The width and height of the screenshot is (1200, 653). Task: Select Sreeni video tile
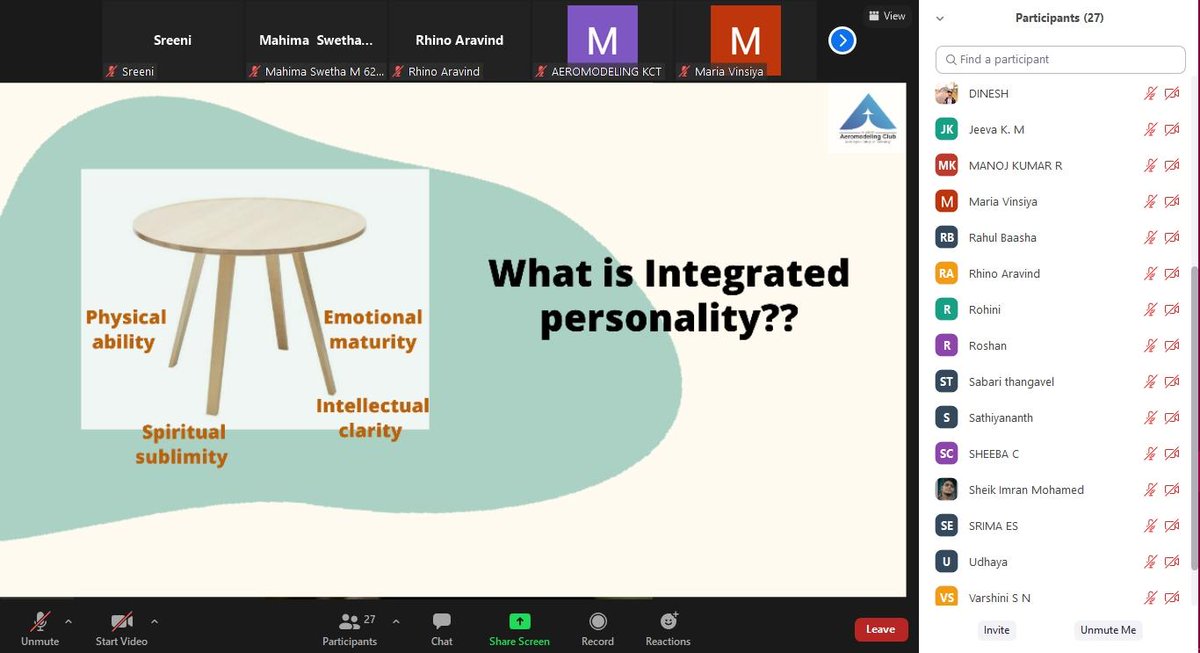tap(173, 40)
